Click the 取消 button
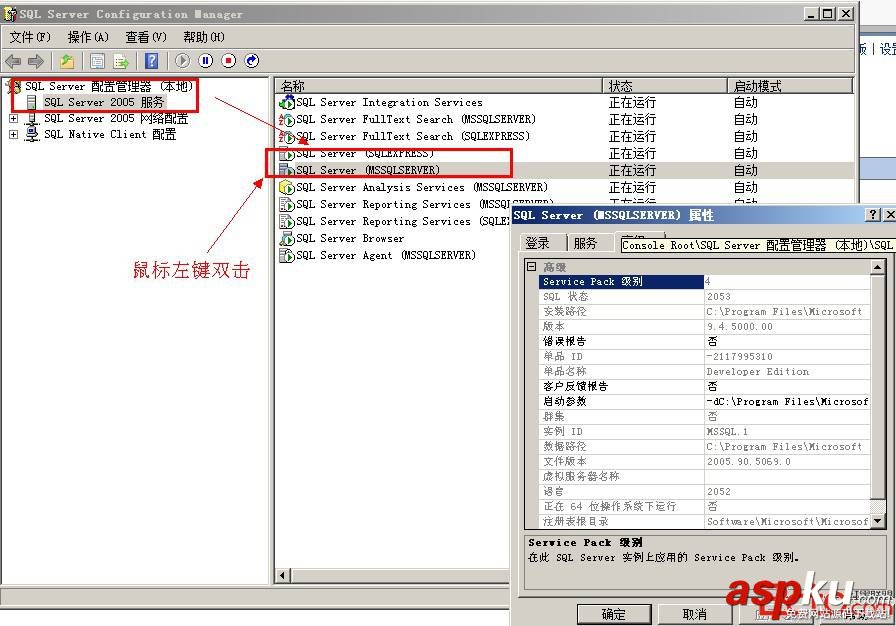 click(x=695, y=615)
